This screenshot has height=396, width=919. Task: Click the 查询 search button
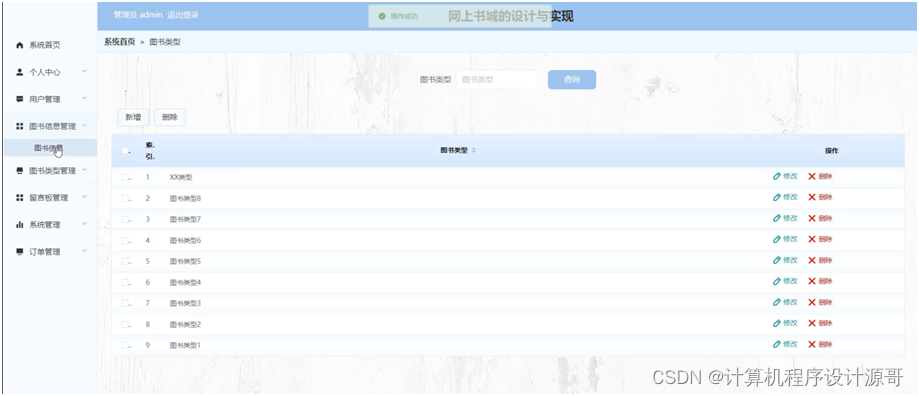[x=572, y=80]
